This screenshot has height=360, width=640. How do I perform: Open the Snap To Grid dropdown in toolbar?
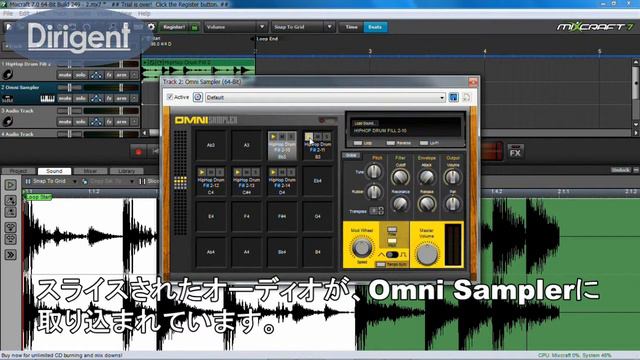coord(303,27)
